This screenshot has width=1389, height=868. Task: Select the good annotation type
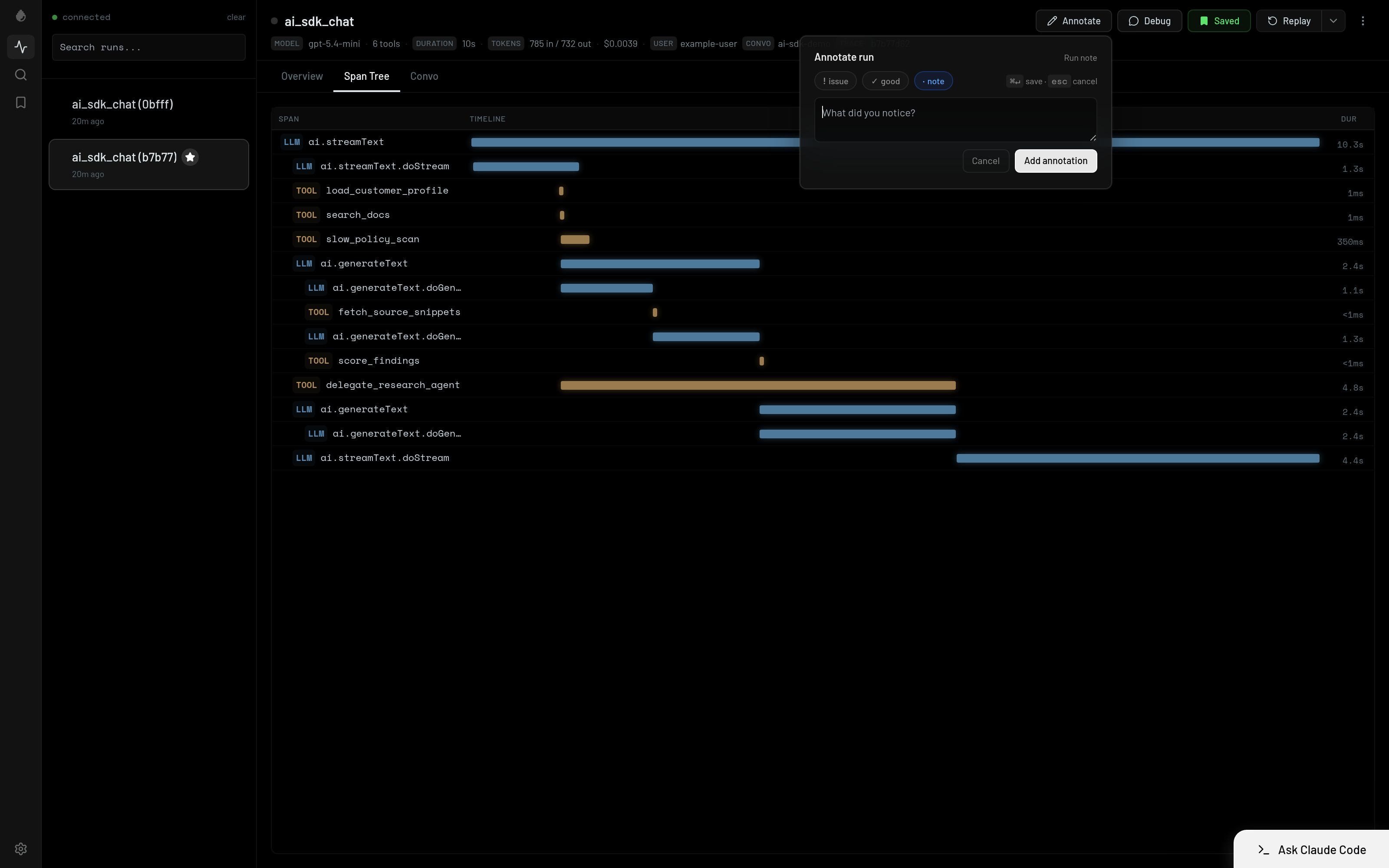(x=885, y=81)
